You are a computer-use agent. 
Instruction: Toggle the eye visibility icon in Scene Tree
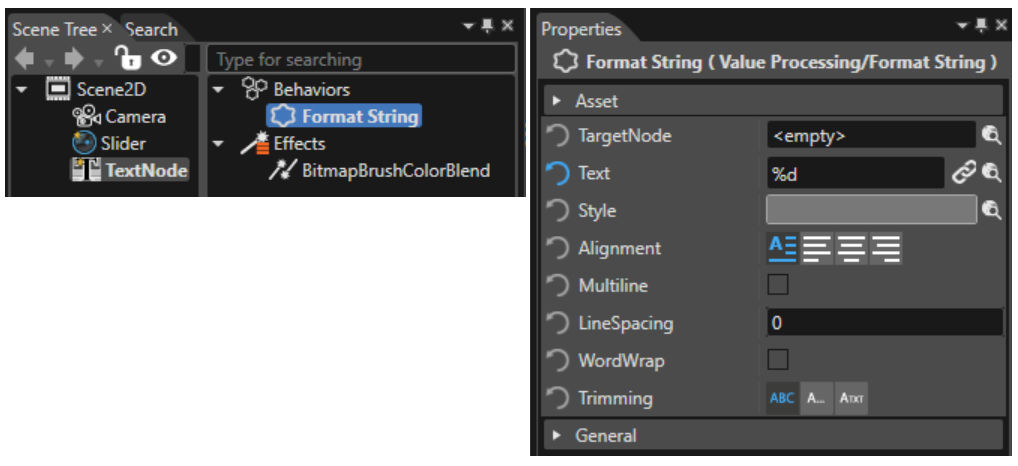(164, 58)
